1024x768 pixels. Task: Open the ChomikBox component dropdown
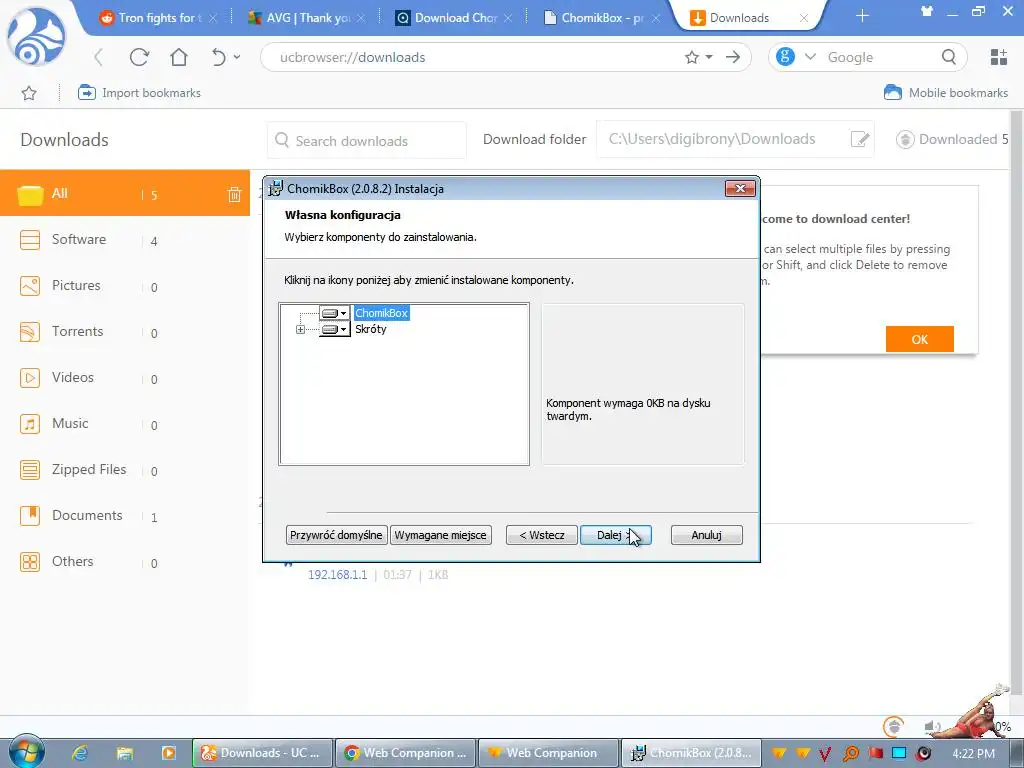334,313
